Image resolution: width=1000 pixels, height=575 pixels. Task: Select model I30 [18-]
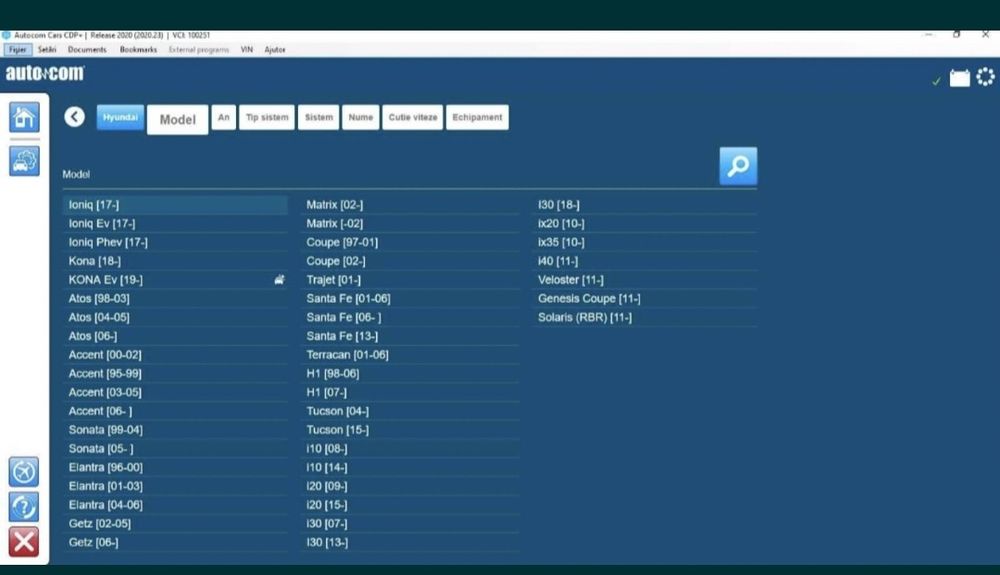click(645, 205)
